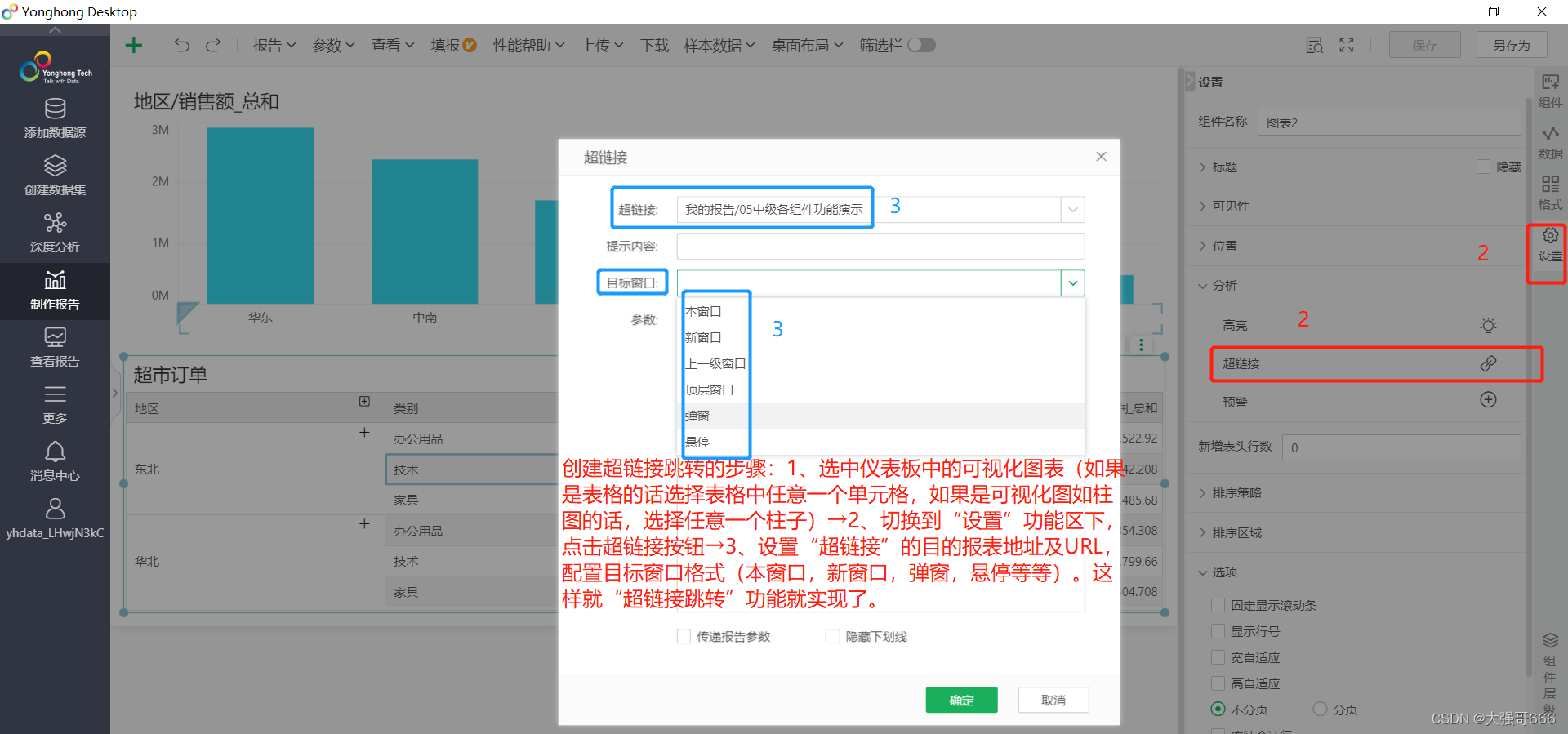Select 制作报告 in the sidebar
The width and height of the screenshot is (1568, 734).
coord(55,291)
